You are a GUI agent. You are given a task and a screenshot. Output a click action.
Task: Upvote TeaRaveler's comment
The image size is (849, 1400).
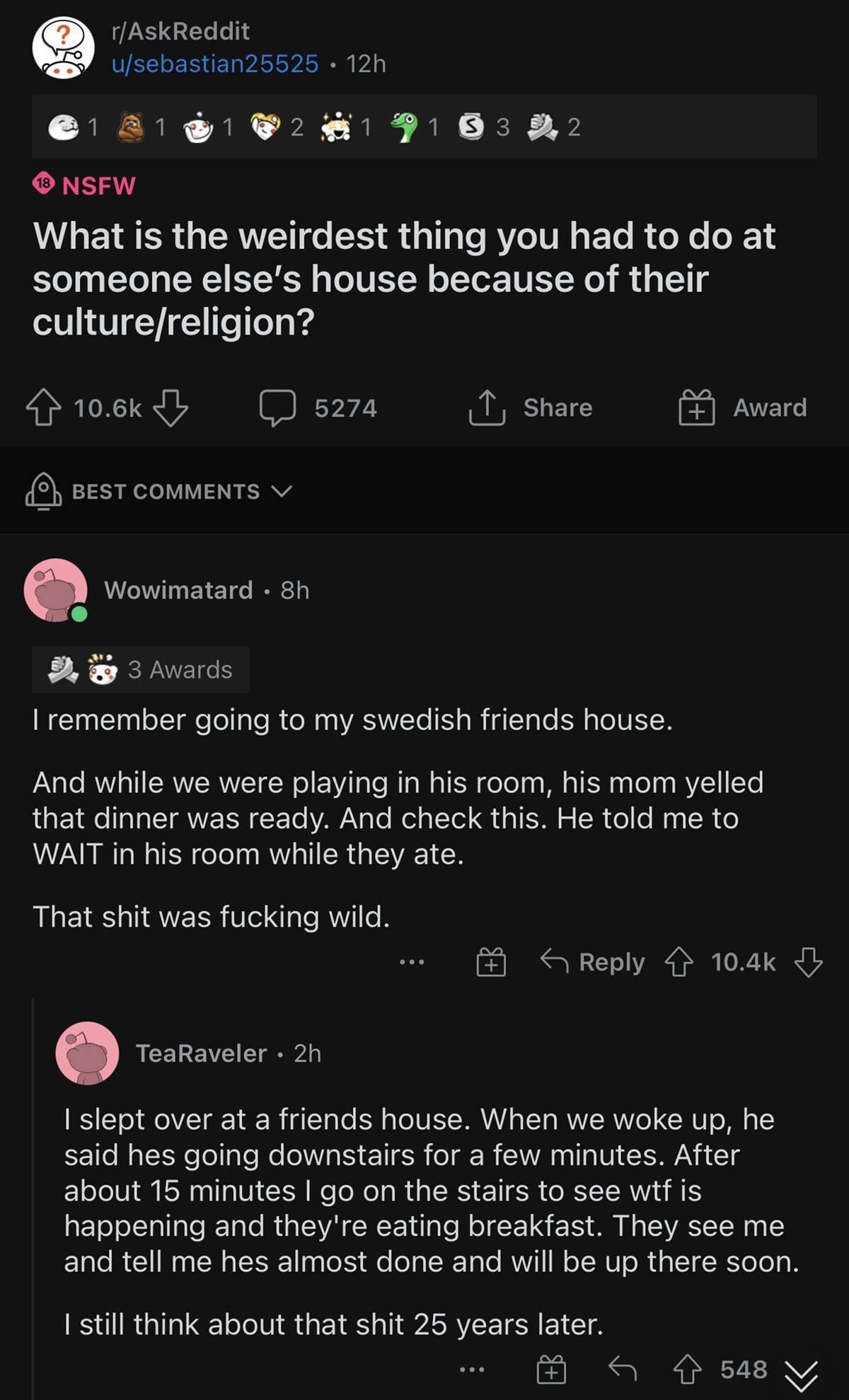687,1370
